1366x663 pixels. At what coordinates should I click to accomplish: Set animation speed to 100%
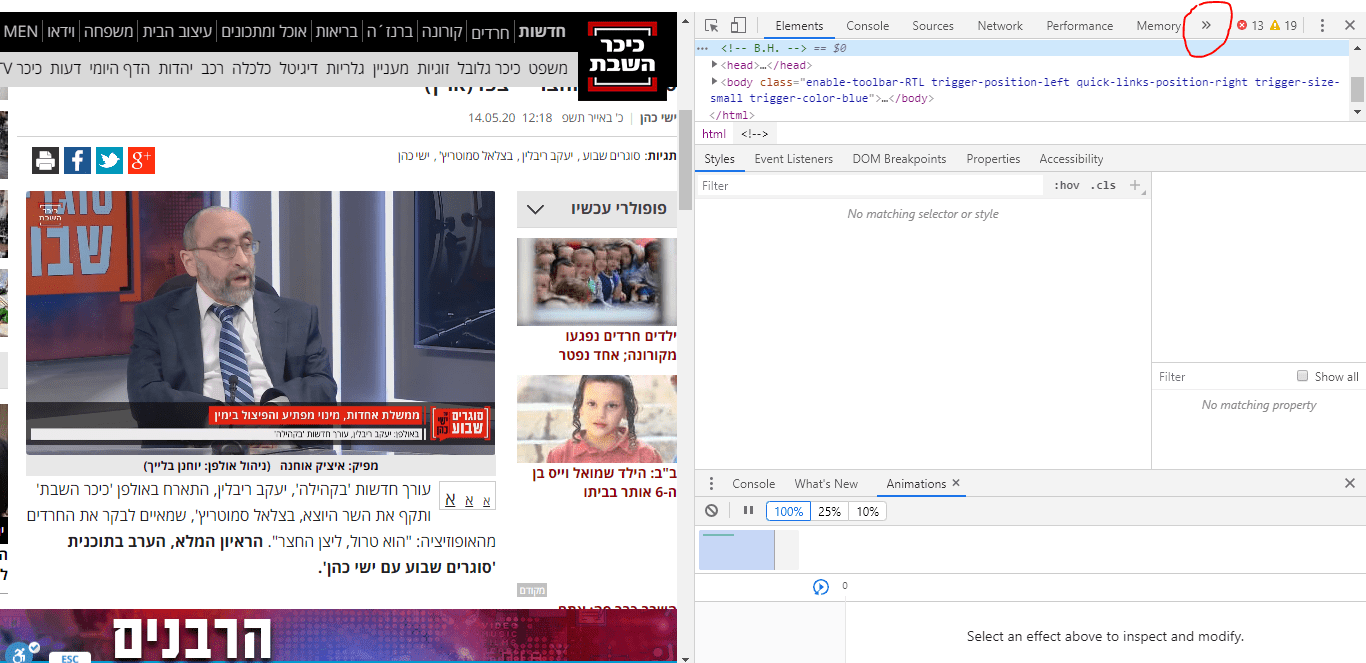coord(788,511)
